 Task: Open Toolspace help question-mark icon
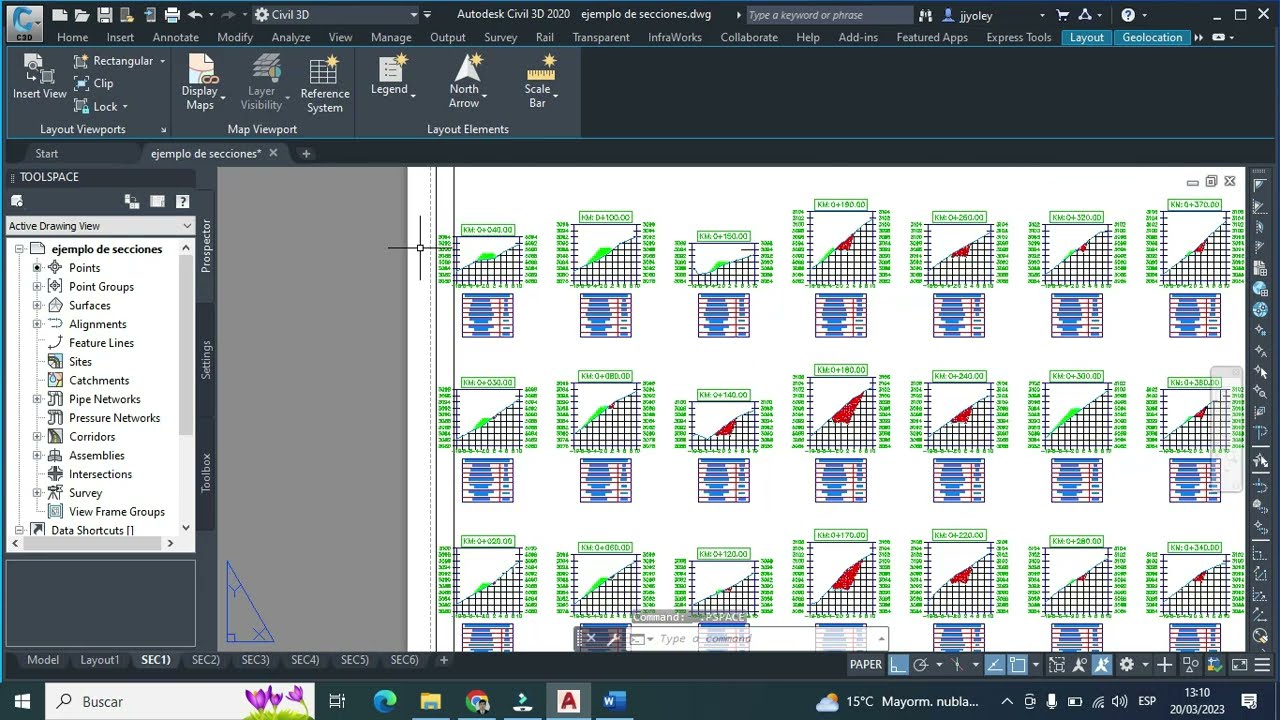click(x=183, y=201)
